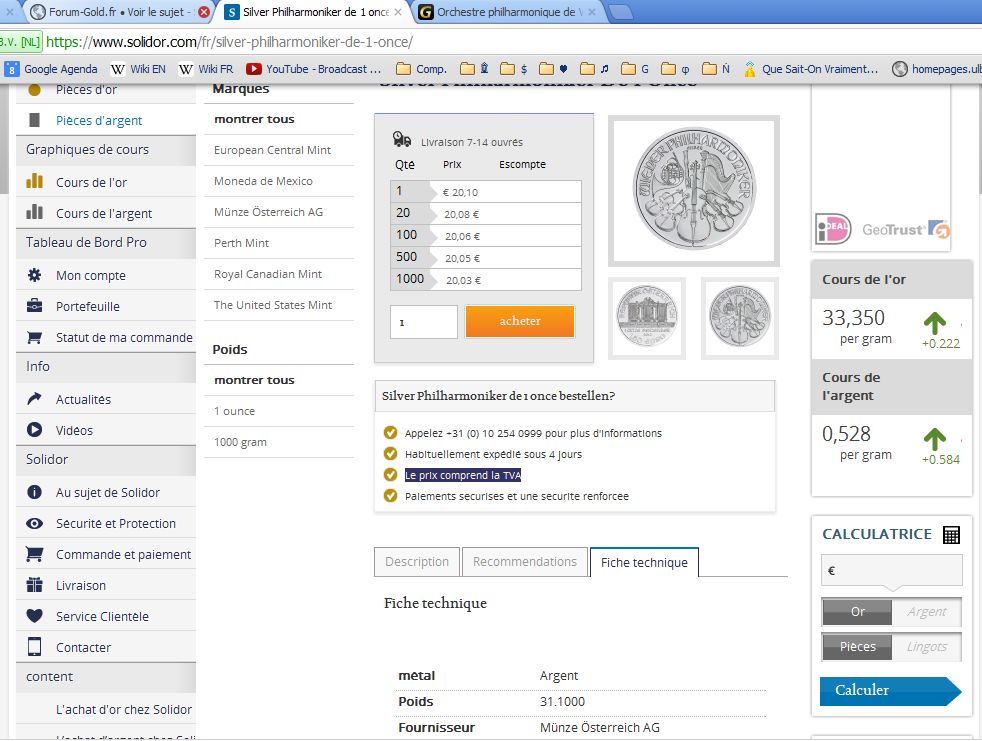This screenshot has height=741, width=982.
Task: Click montrer tous under Poids
Action: click(x=254, y=380)
